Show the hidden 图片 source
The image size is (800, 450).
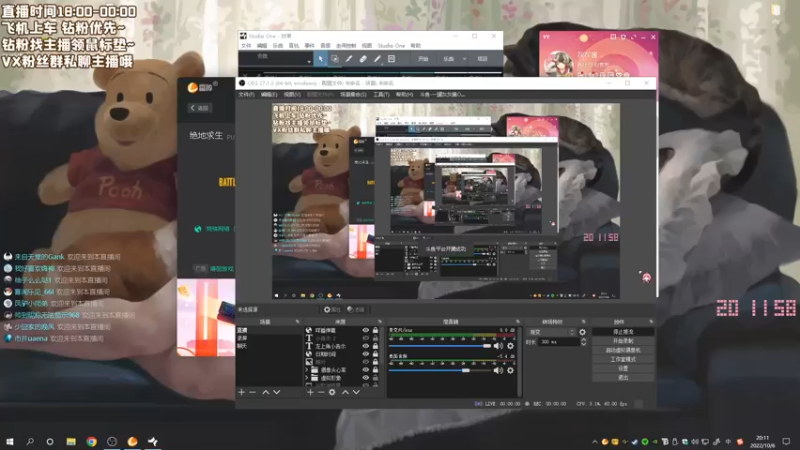pos(365,362)
